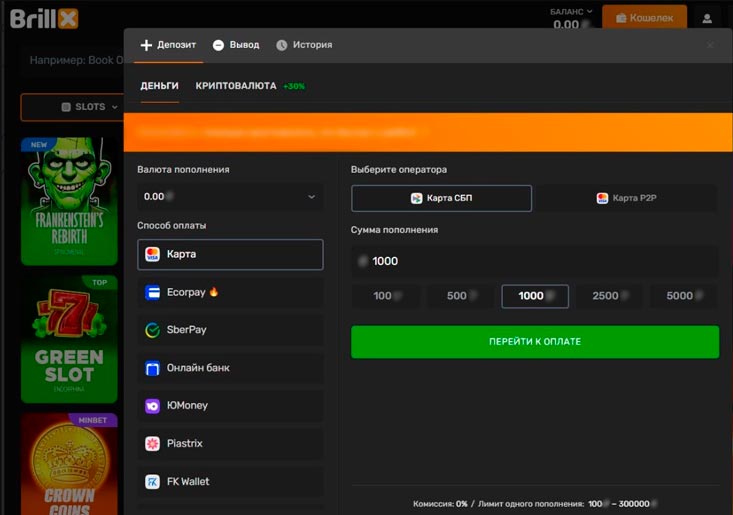733x515 pixels.
Task: Open the user profile icon
Action: [x=708, y=18]
